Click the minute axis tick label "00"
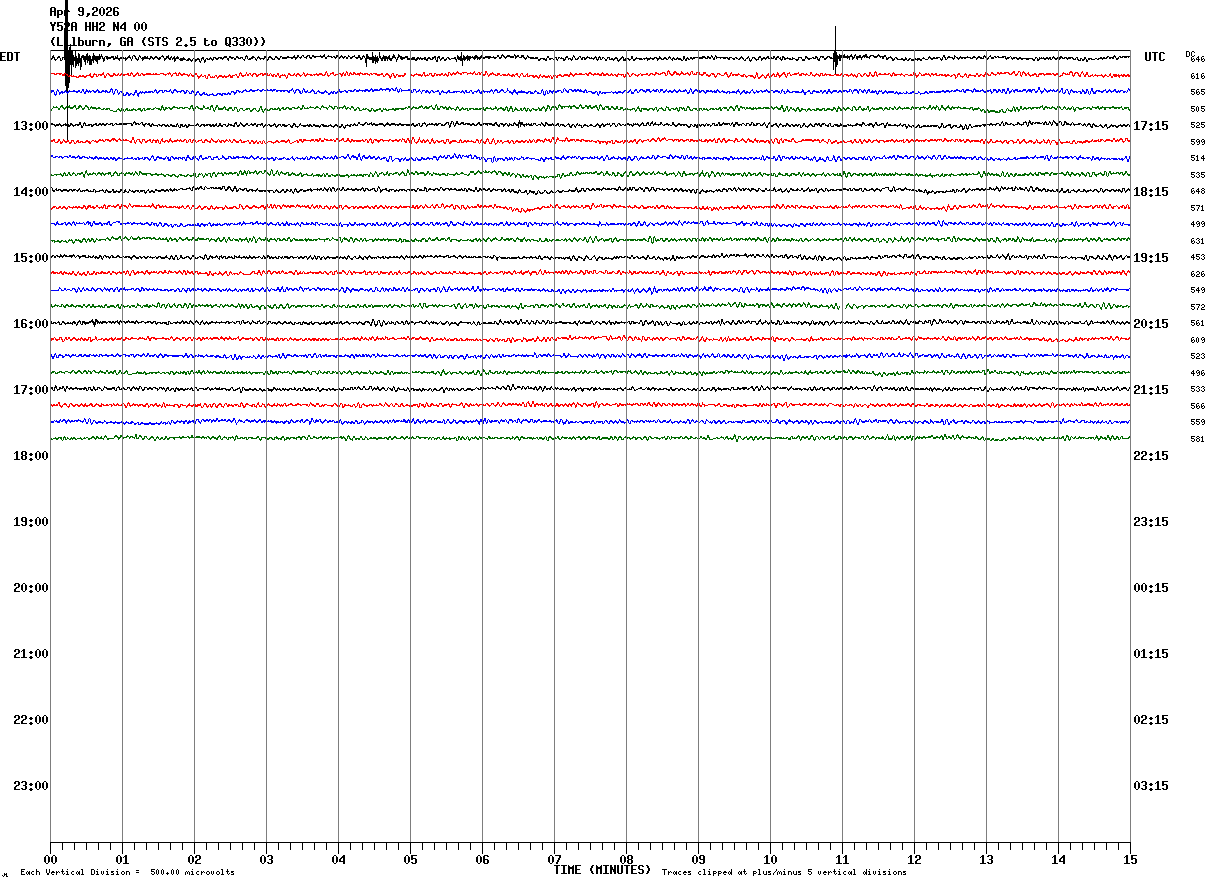 tap(50, 860)
